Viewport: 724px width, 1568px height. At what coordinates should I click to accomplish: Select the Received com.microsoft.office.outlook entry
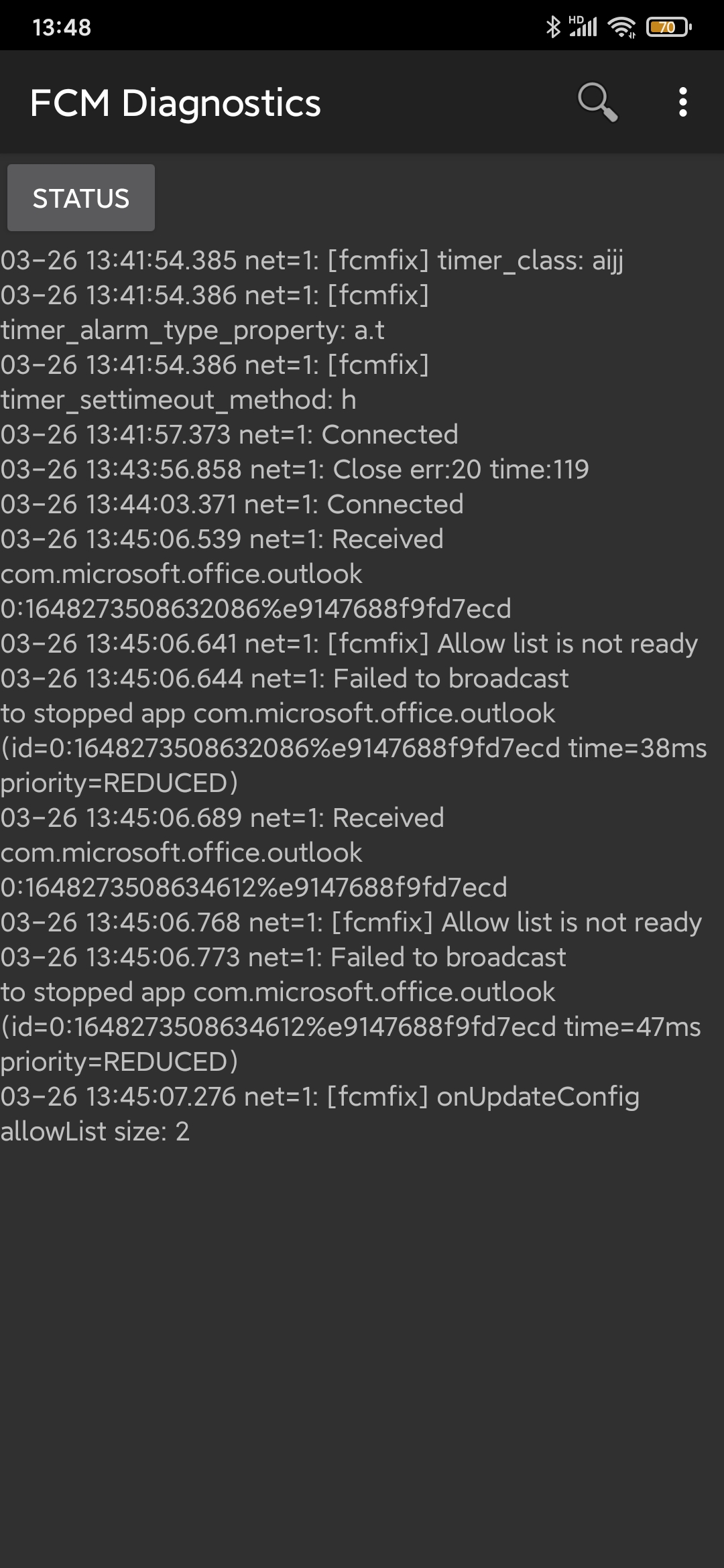(221, 539)
